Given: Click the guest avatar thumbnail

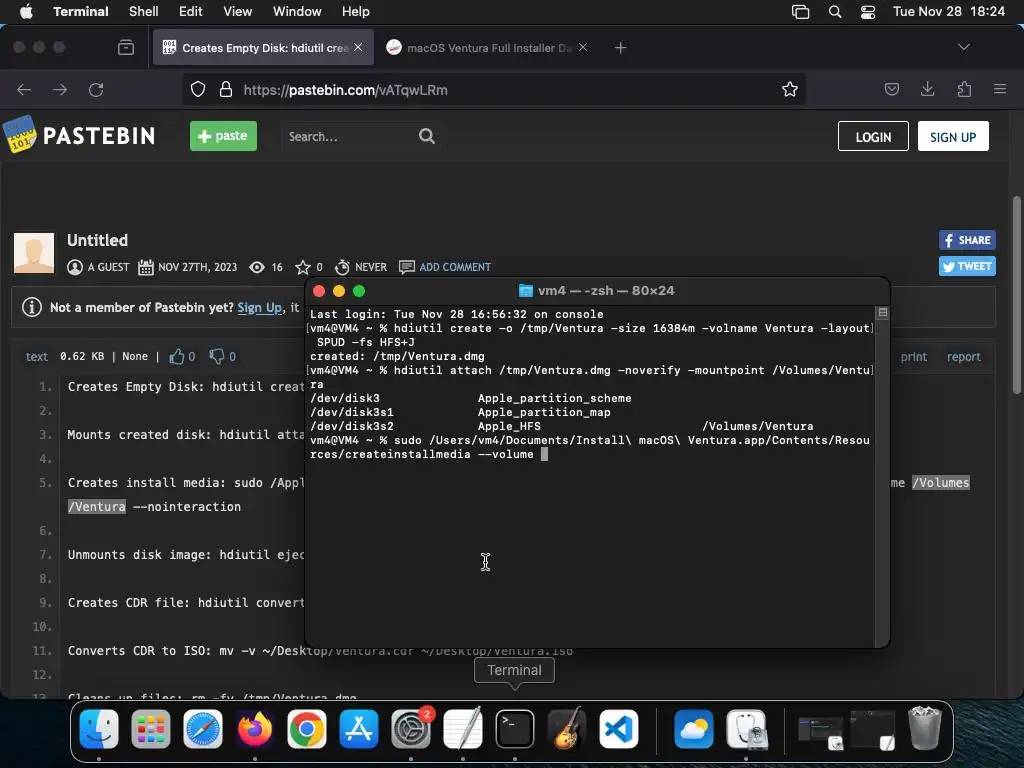Looking at the screenshot, I should click(x=34, y=253).
